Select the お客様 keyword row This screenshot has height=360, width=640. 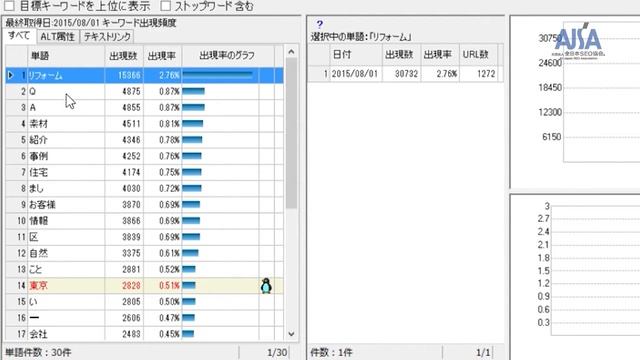click(144, 204)
